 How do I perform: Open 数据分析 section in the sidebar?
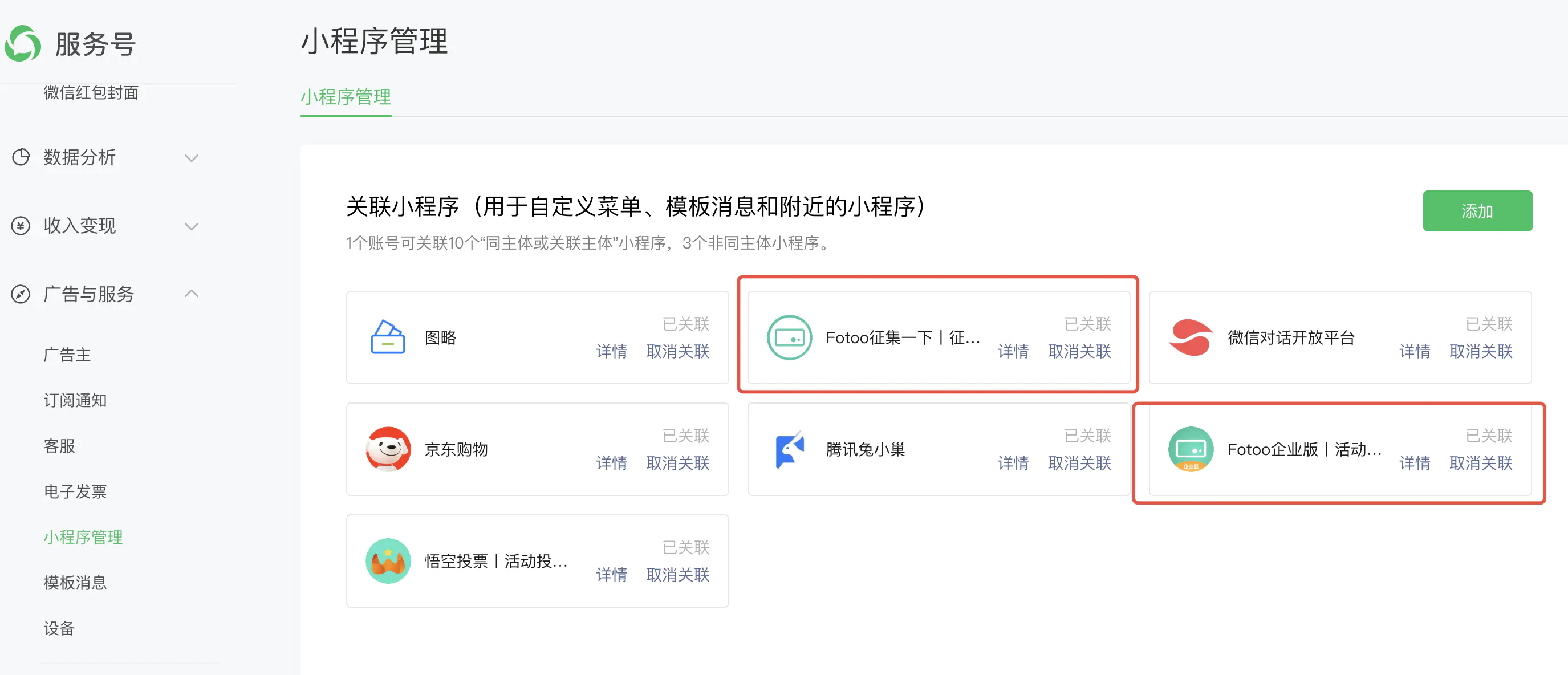[x=80, y=157]
